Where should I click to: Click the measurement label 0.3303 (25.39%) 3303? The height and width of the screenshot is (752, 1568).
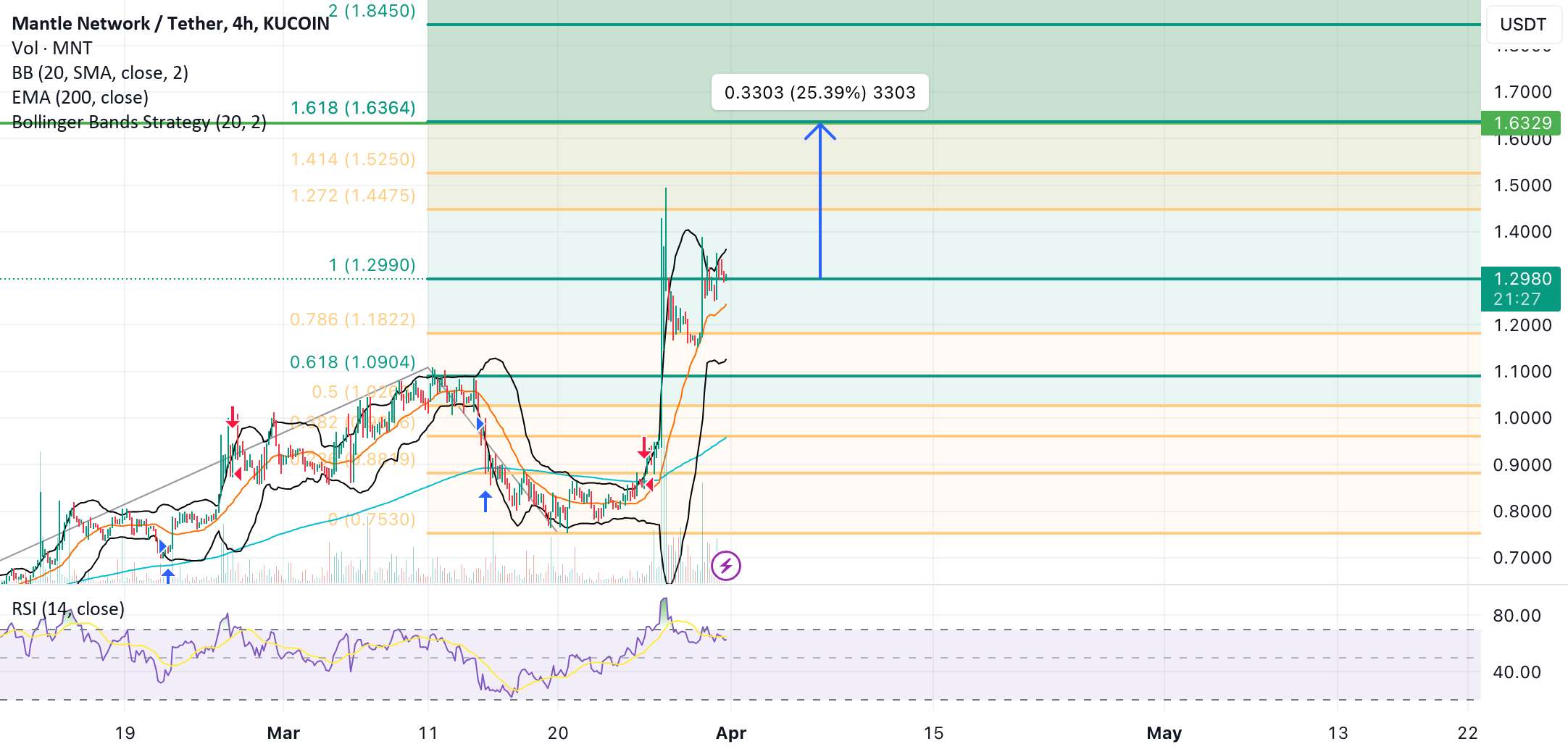(x=820, y=93)
